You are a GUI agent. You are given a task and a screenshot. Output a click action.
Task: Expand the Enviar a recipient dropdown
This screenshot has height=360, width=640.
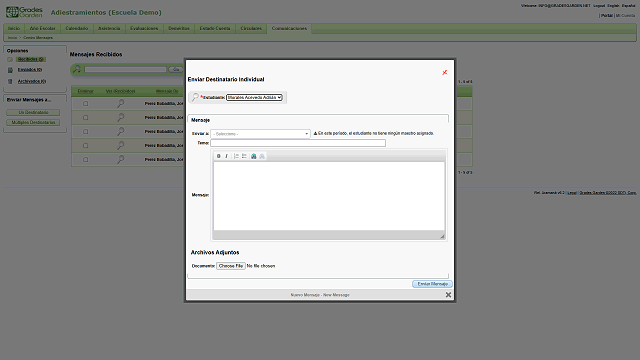pyautogui.click(x=260, y=133)
